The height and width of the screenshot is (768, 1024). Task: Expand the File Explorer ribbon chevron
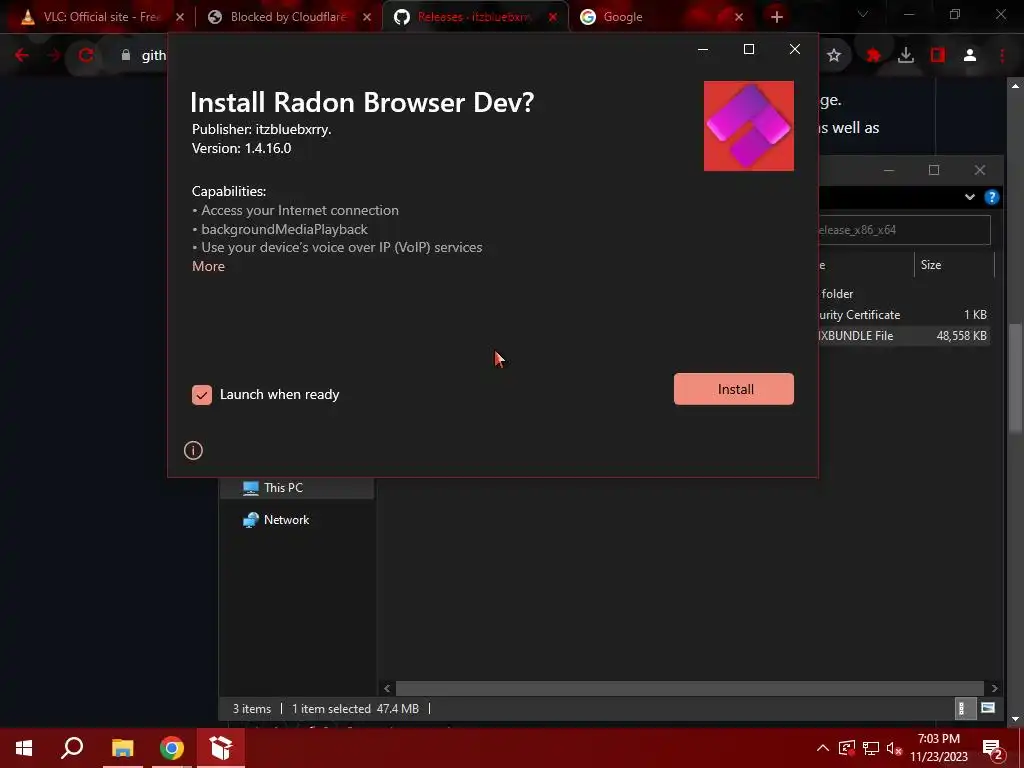970,197
